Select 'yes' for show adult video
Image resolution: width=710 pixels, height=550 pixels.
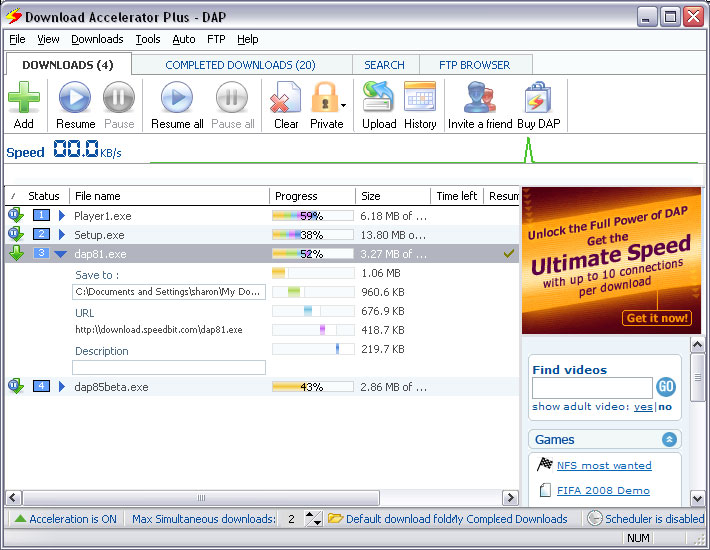[x=643, y=407]
